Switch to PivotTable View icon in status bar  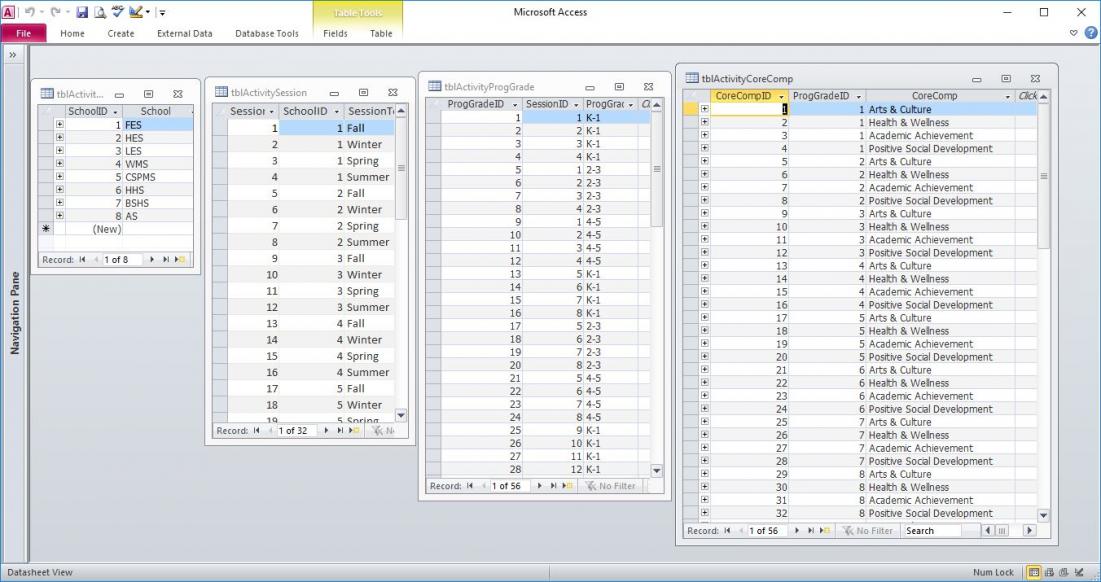click(1048, 573)
